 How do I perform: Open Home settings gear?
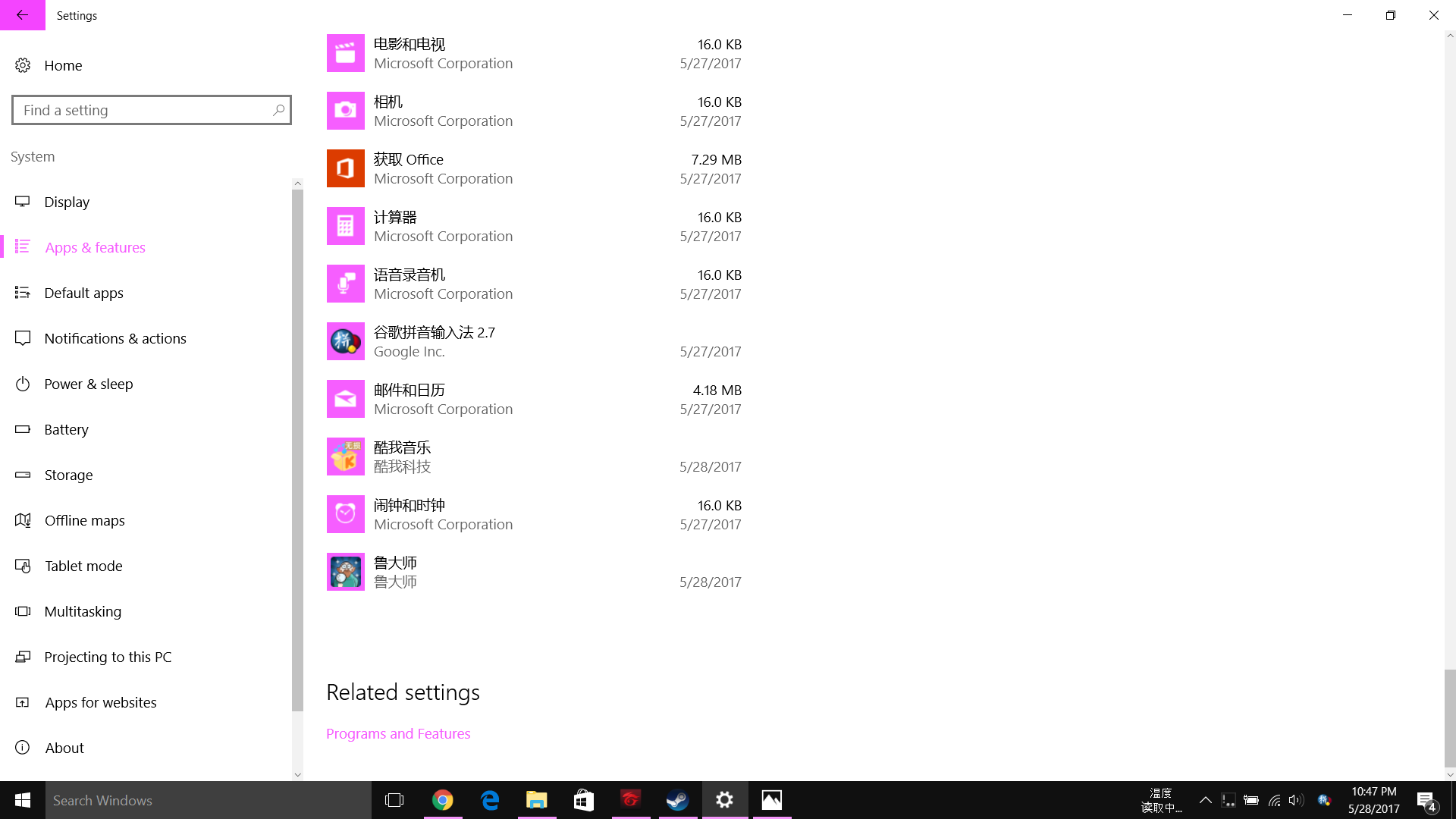[23, 65]
